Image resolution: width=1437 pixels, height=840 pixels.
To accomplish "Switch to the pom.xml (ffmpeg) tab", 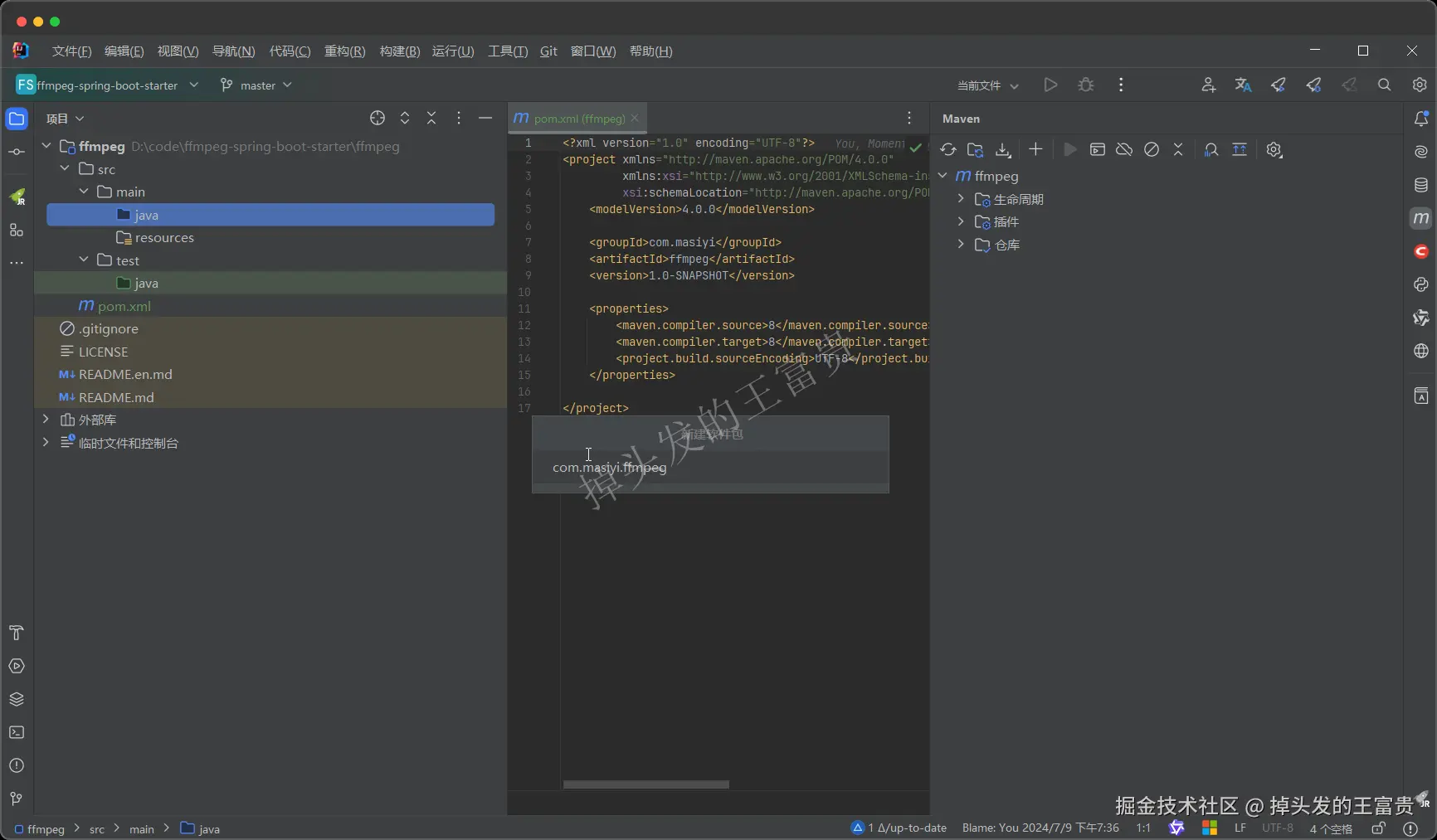I will point(579,119).
